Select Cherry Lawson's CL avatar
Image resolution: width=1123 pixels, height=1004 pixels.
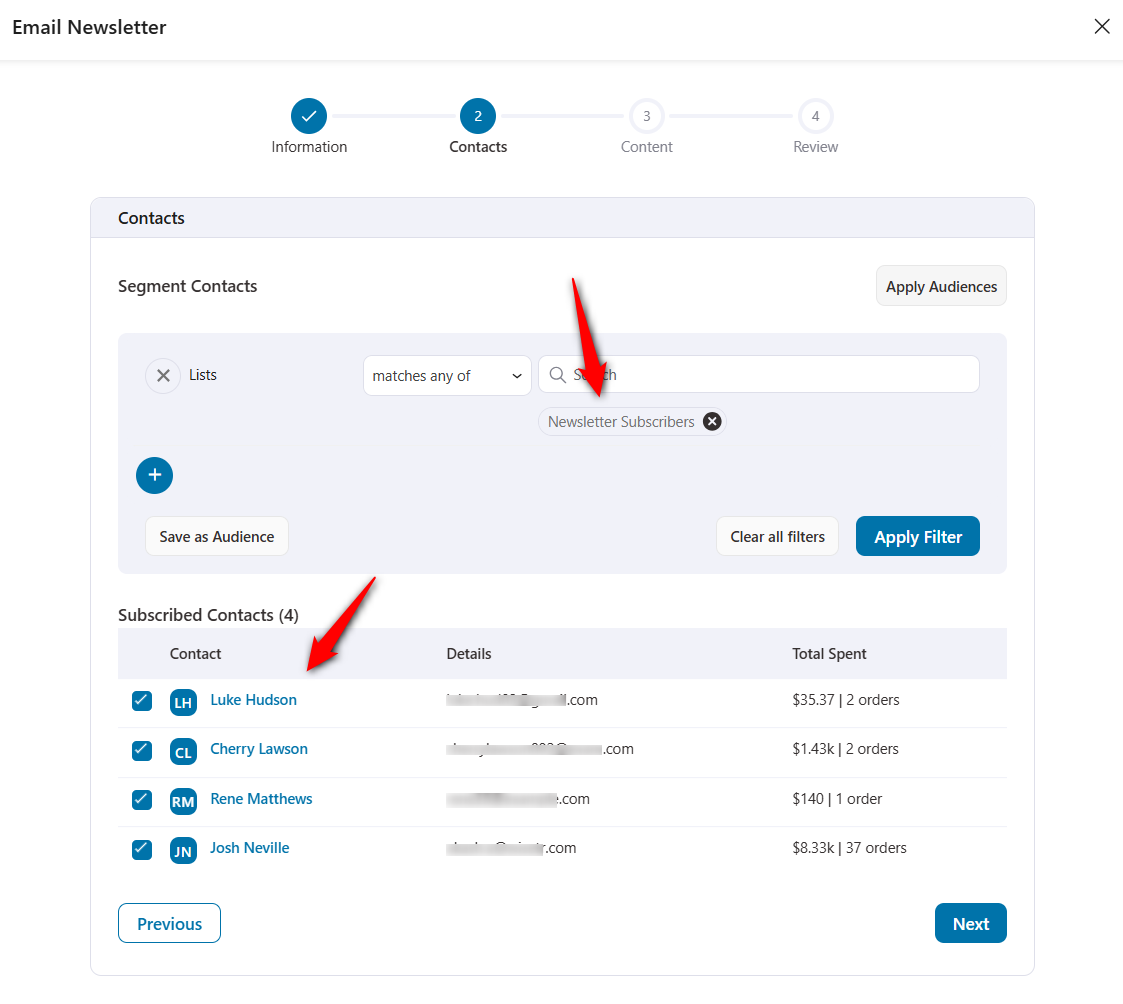(183, 751)
